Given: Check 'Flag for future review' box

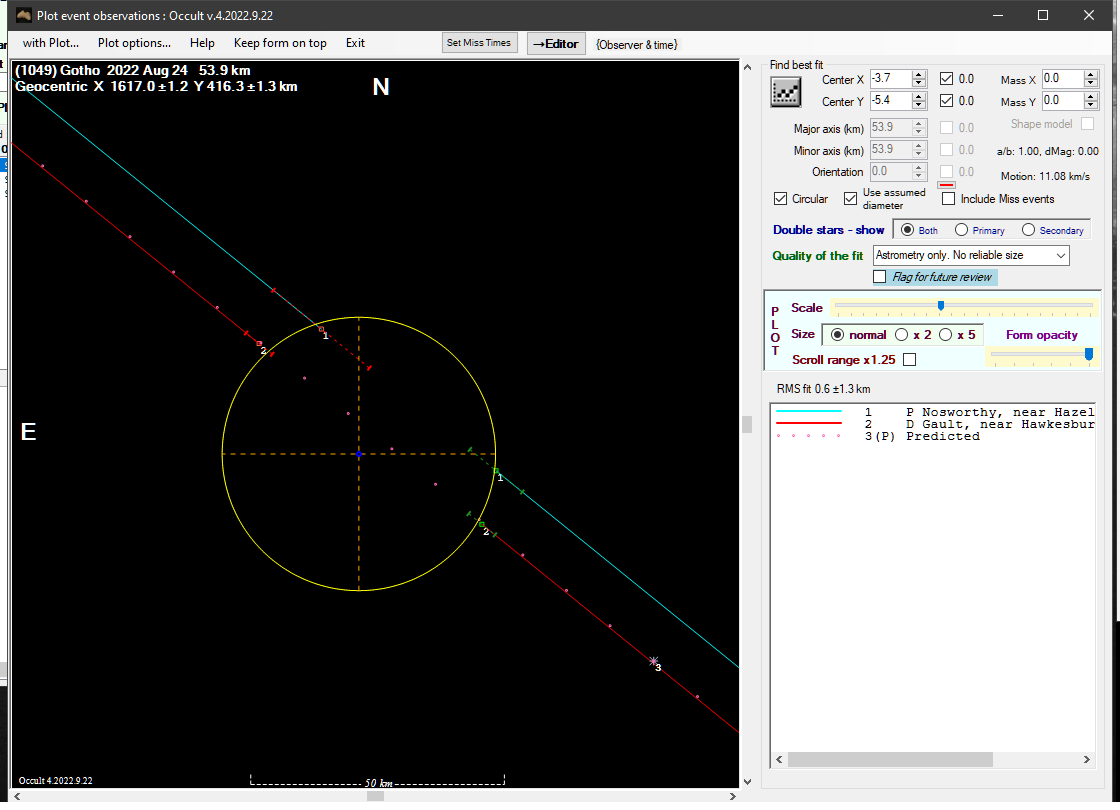Looking at the screenshot, I should (880, 276).
